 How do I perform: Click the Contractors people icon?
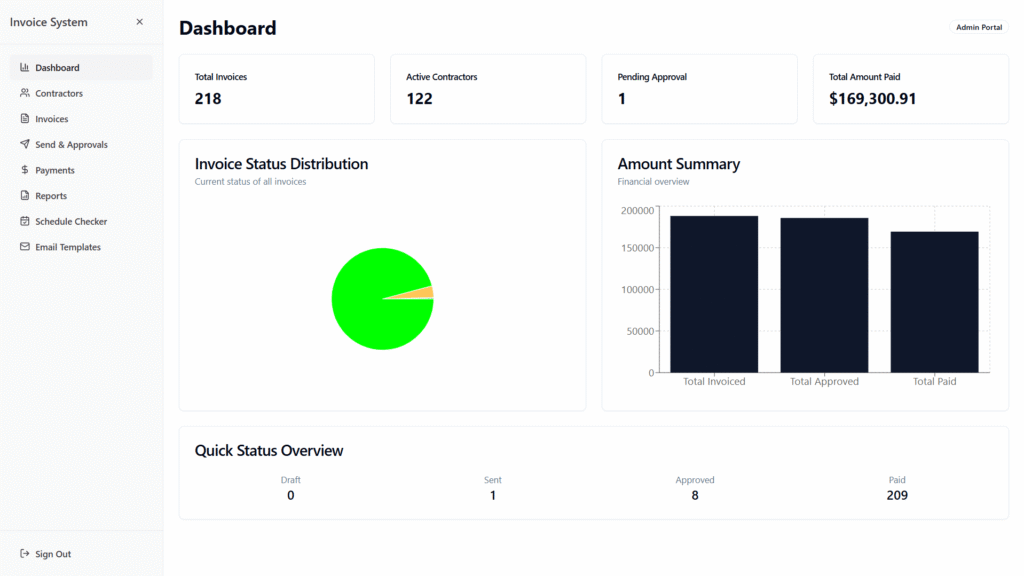(x=25, y=93)
